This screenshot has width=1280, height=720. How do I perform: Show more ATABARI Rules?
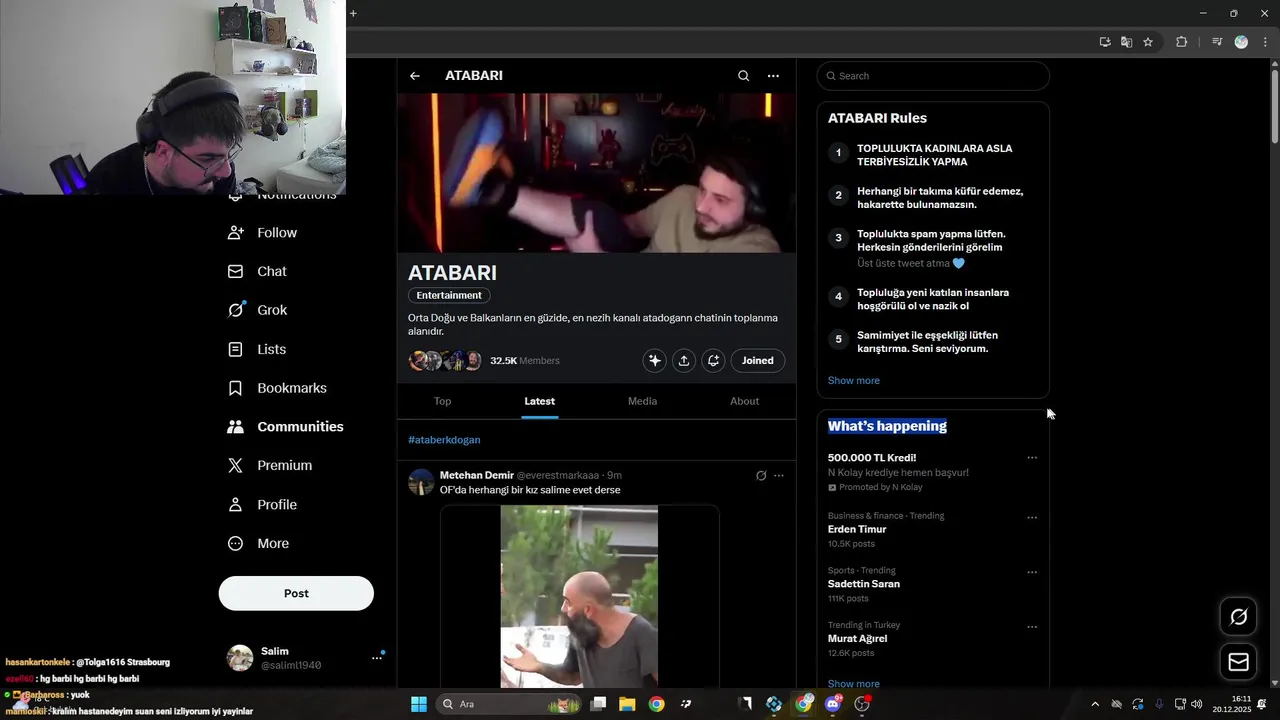click(854, 381)
